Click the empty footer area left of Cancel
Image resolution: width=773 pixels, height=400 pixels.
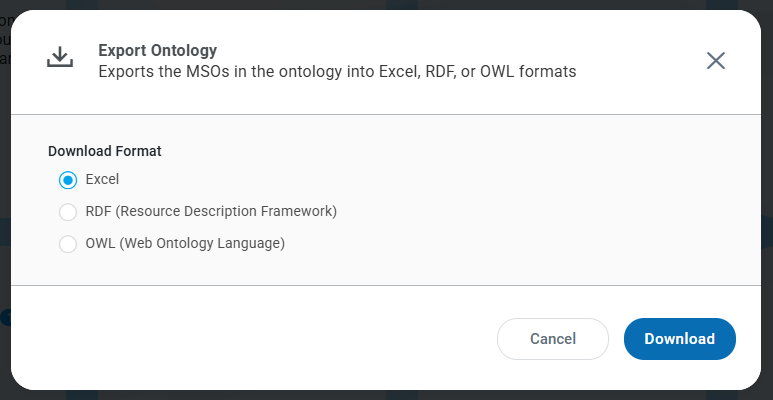pyautogui.click(x=250, y=338)
